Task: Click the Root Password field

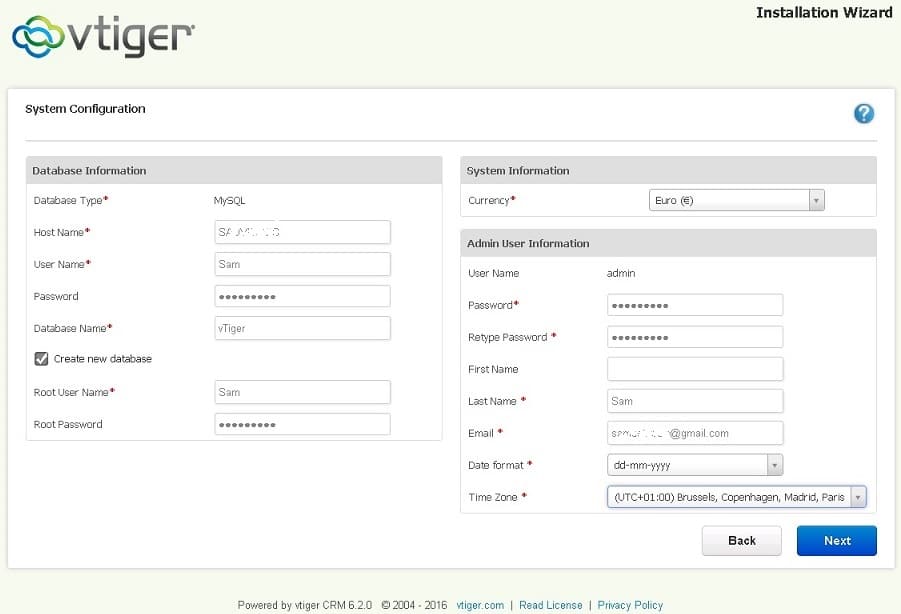Action: tap(302, 424)
